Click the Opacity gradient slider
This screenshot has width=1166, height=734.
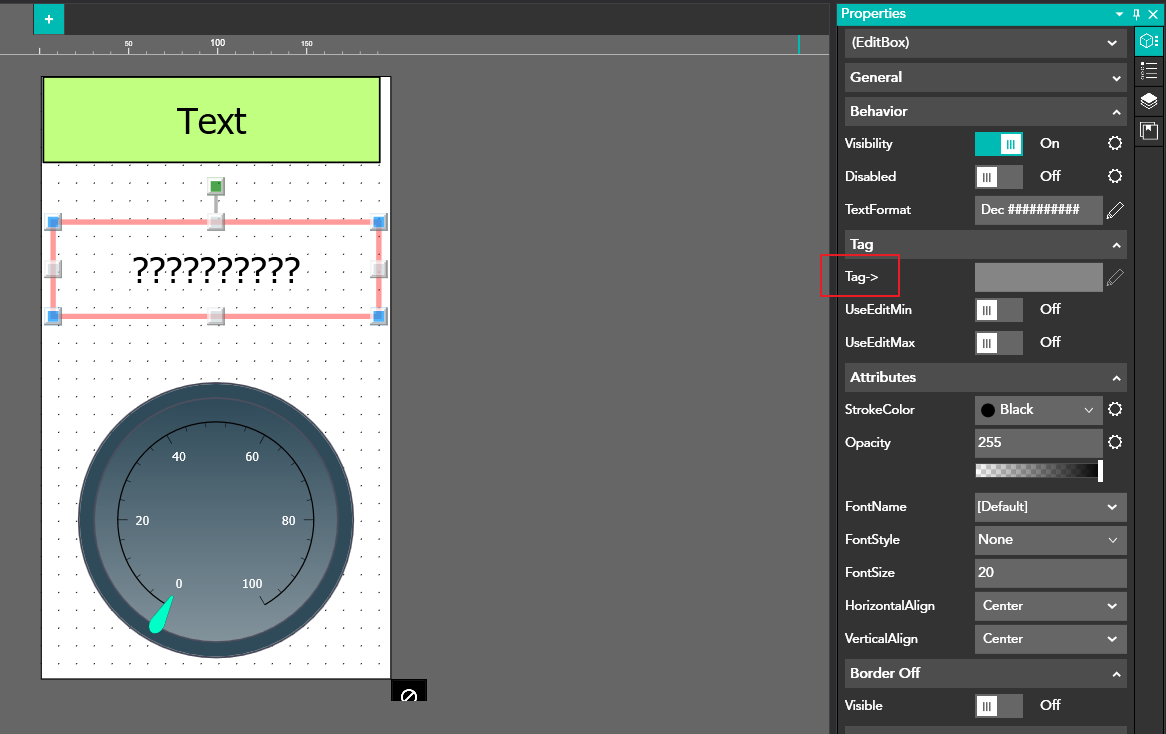coord(1038,471)
